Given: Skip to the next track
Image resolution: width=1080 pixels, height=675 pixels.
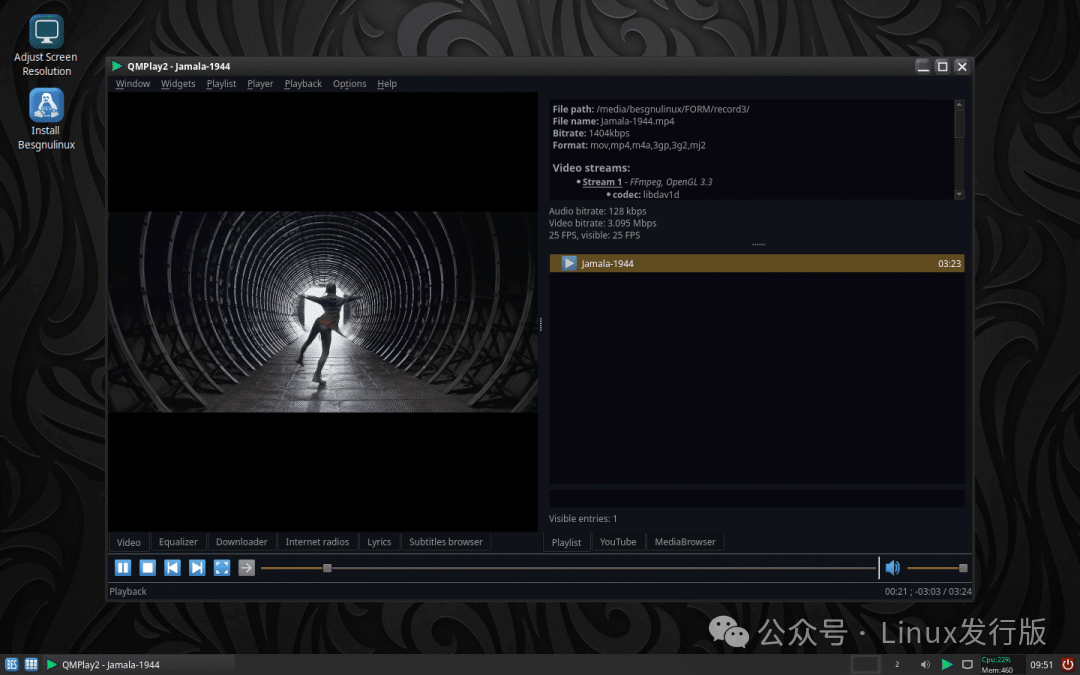Looking at the screenshot, I should tap(197, 567).
